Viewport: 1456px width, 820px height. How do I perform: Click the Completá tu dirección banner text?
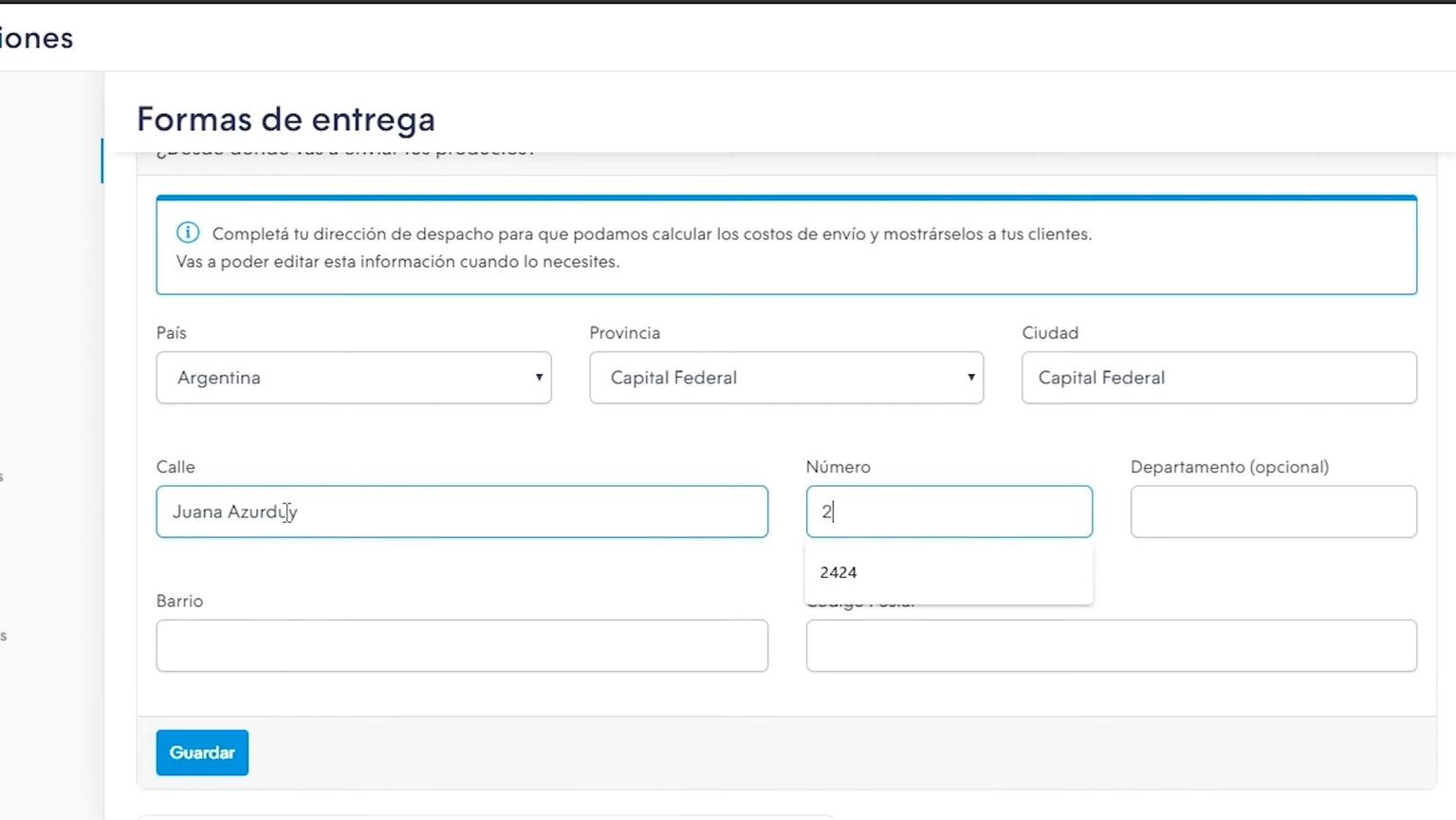pyautogui.click(x=652, y=233)
